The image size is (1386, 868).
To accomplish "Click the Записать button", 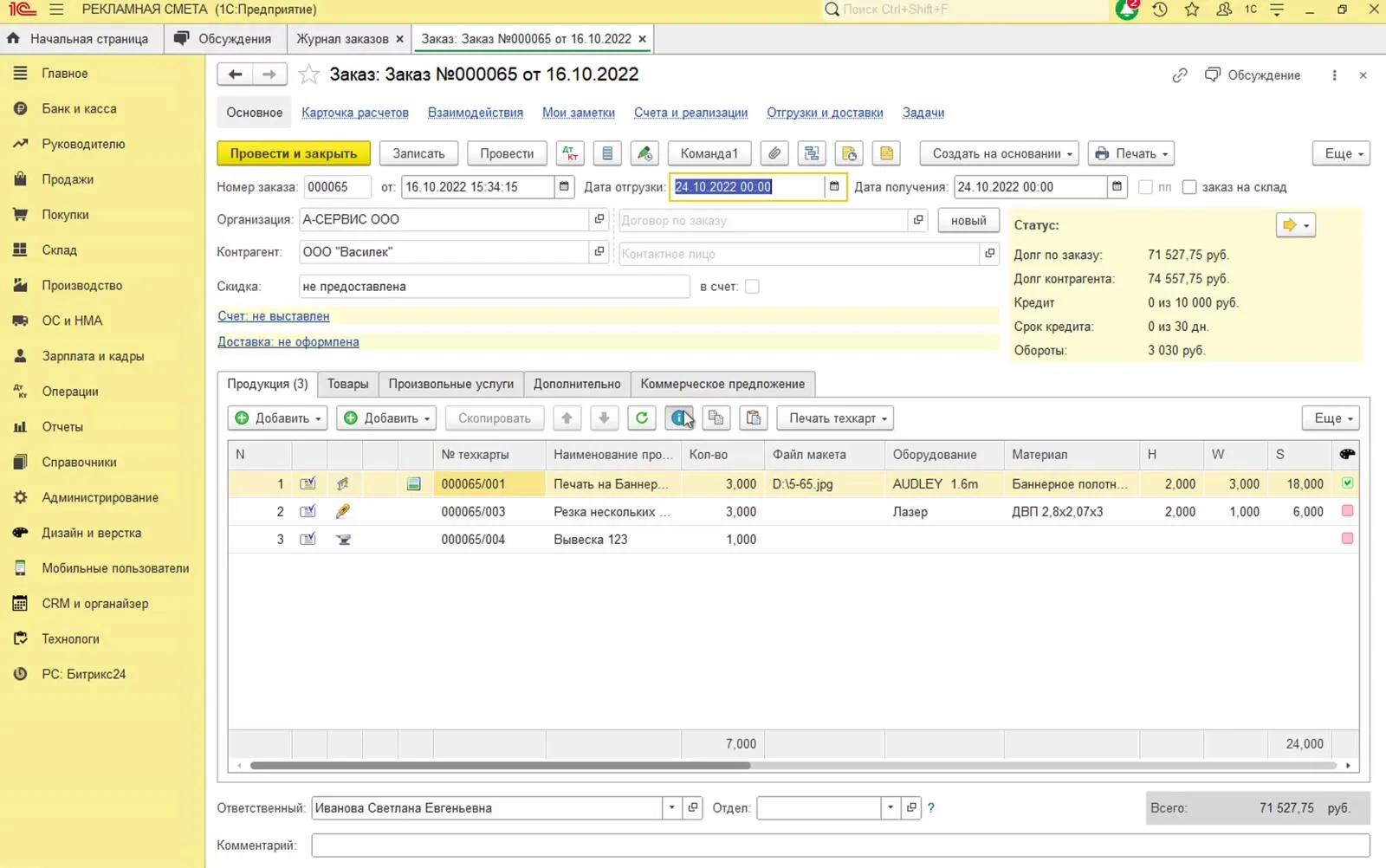I will pos(418,153).
